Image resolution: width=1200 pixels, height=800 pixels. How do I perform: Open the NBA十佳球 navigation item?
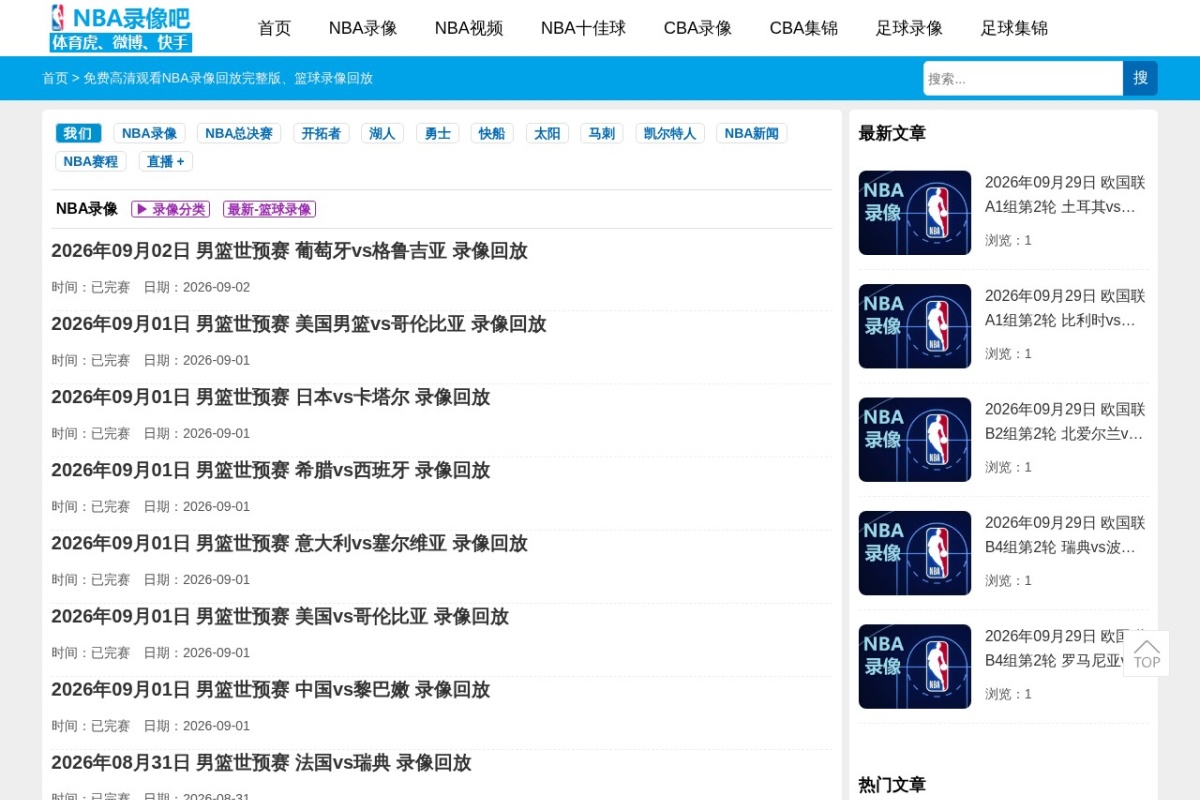pos(583,28)
